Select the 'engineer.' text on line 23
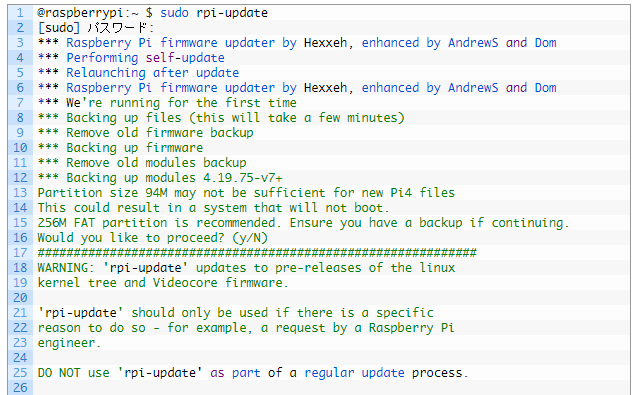642x395 pixels. click(x=69, y=343)
